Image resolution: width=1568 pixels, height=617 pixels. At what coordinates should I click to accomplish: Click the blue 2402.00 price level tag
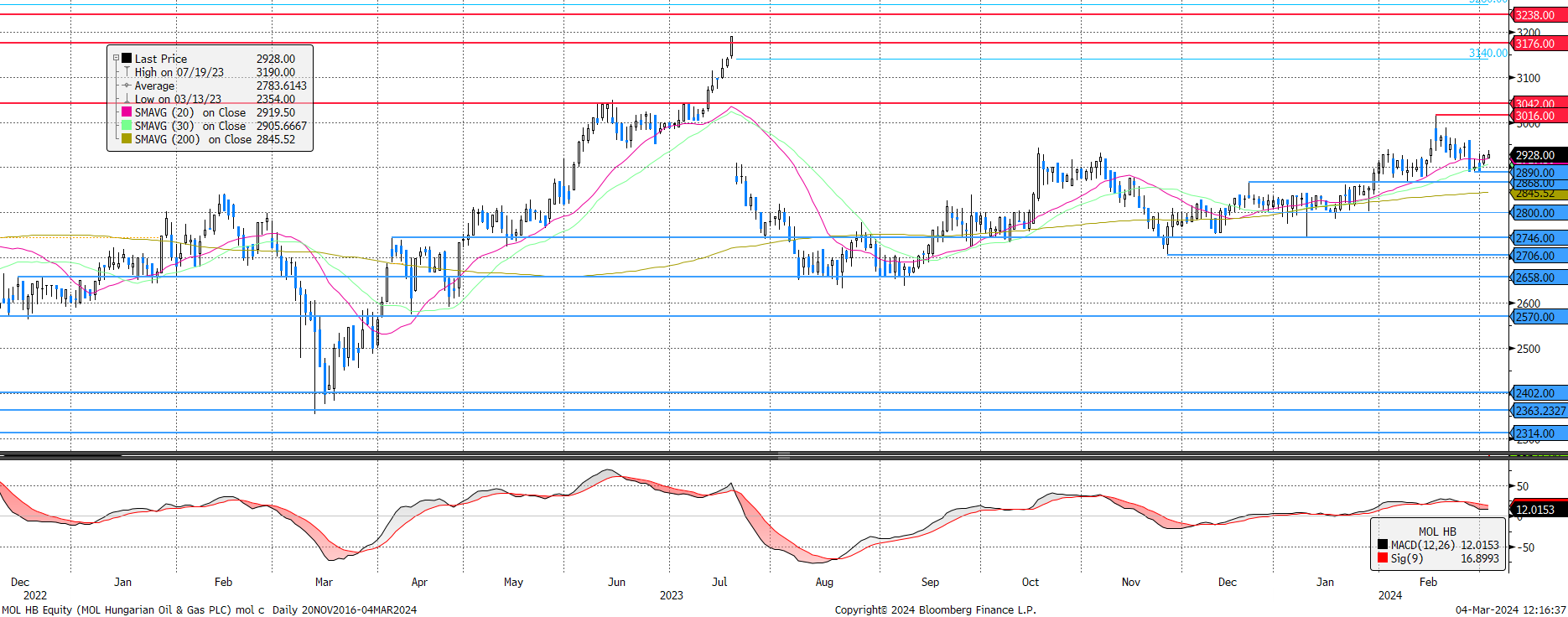tap(1538, 393)
